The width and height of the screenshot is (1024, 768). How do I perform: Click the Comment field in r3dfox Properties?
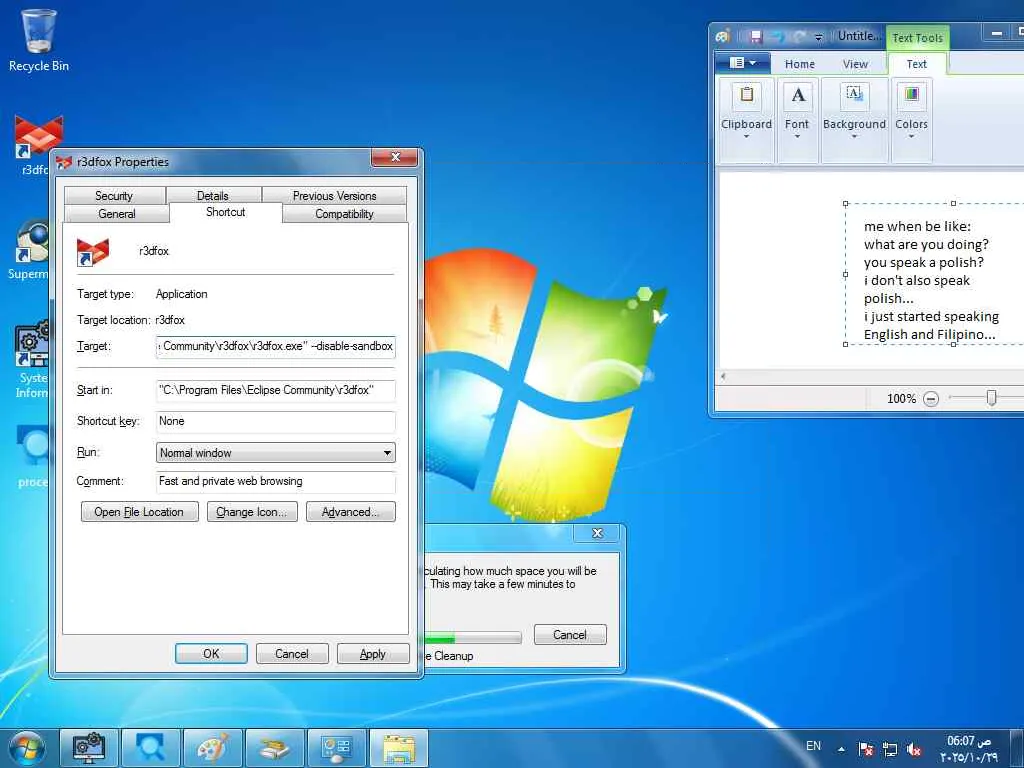(276, 481)
